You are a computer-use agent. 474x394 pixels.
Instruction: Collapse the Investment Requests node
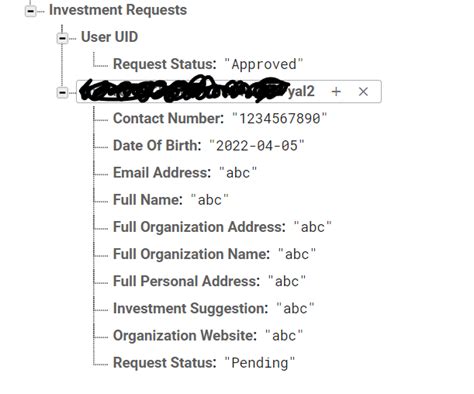(30, 11)
